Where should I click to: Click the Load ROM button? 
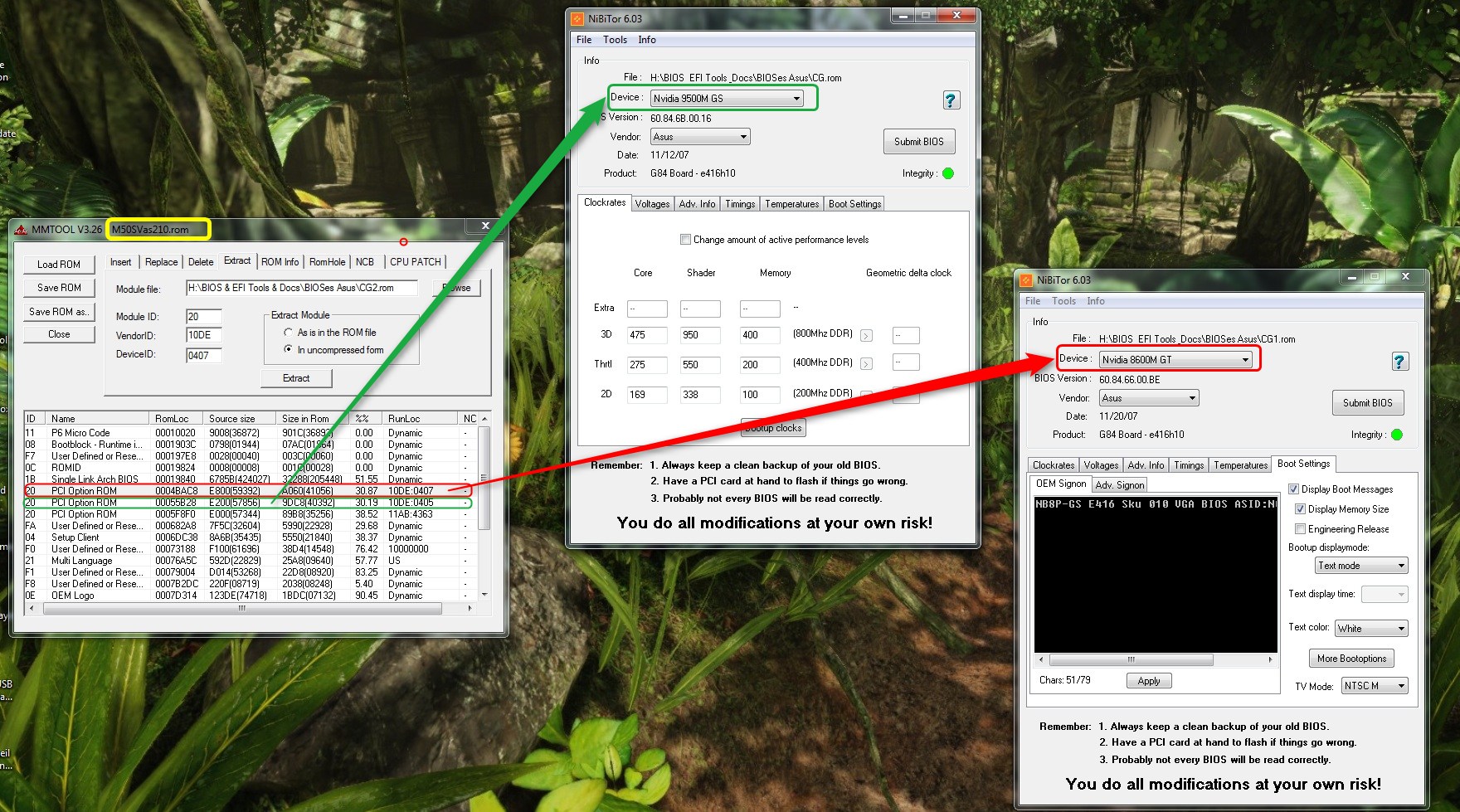click(58, 265)
